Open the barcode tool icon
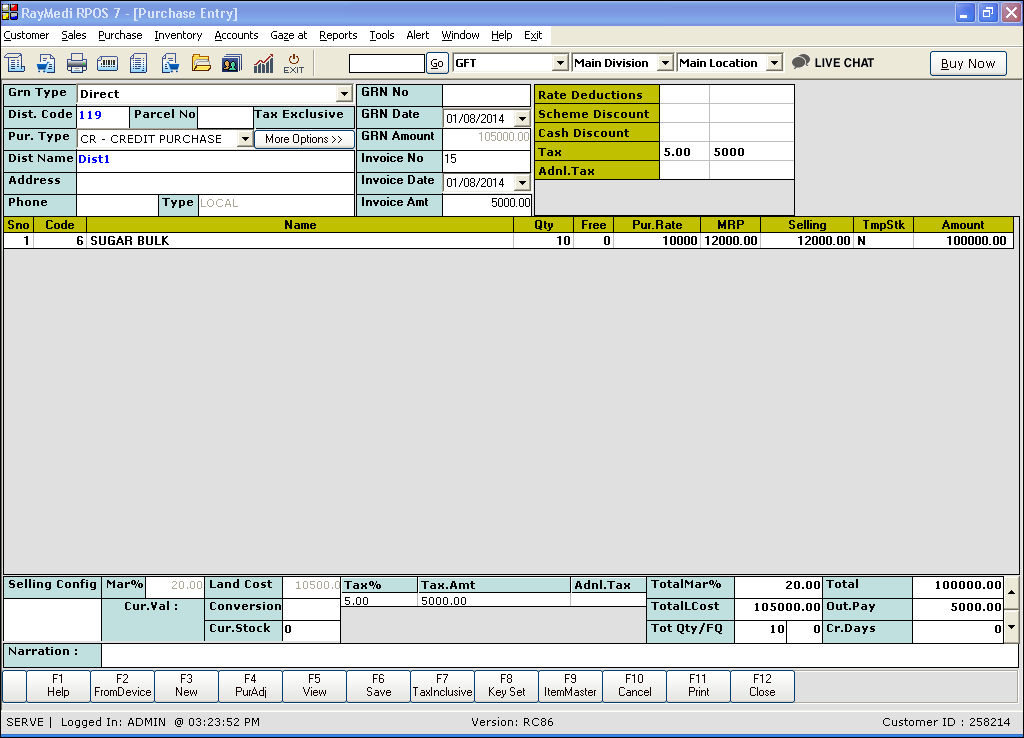Image resolution: width=1024 pixels, height=738 pixels. (x=108, y=63)
